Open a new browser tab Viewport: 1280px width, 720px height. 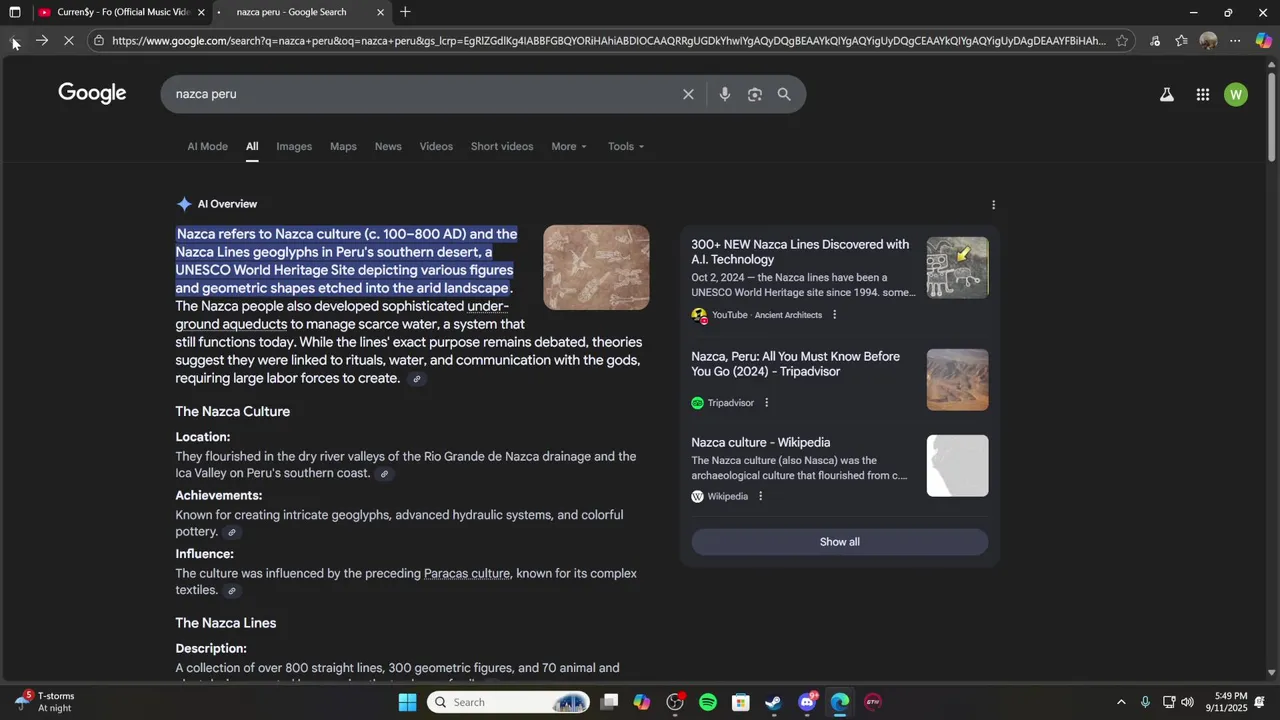(x=405, y=12)
